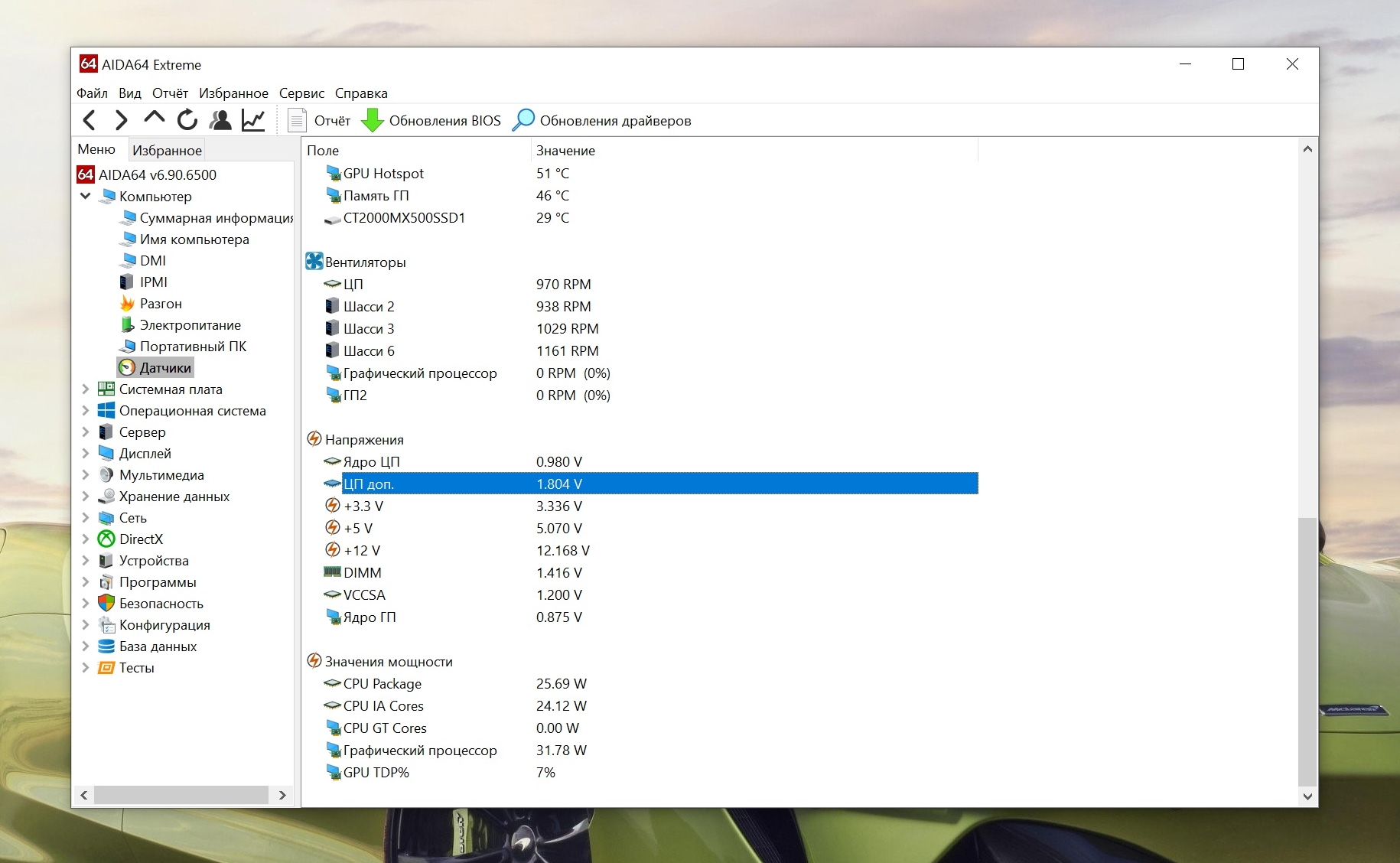Expand the Сервер tree node
Screen dimensions: 1400x863
pyautogui.click(x=86, y=432)
